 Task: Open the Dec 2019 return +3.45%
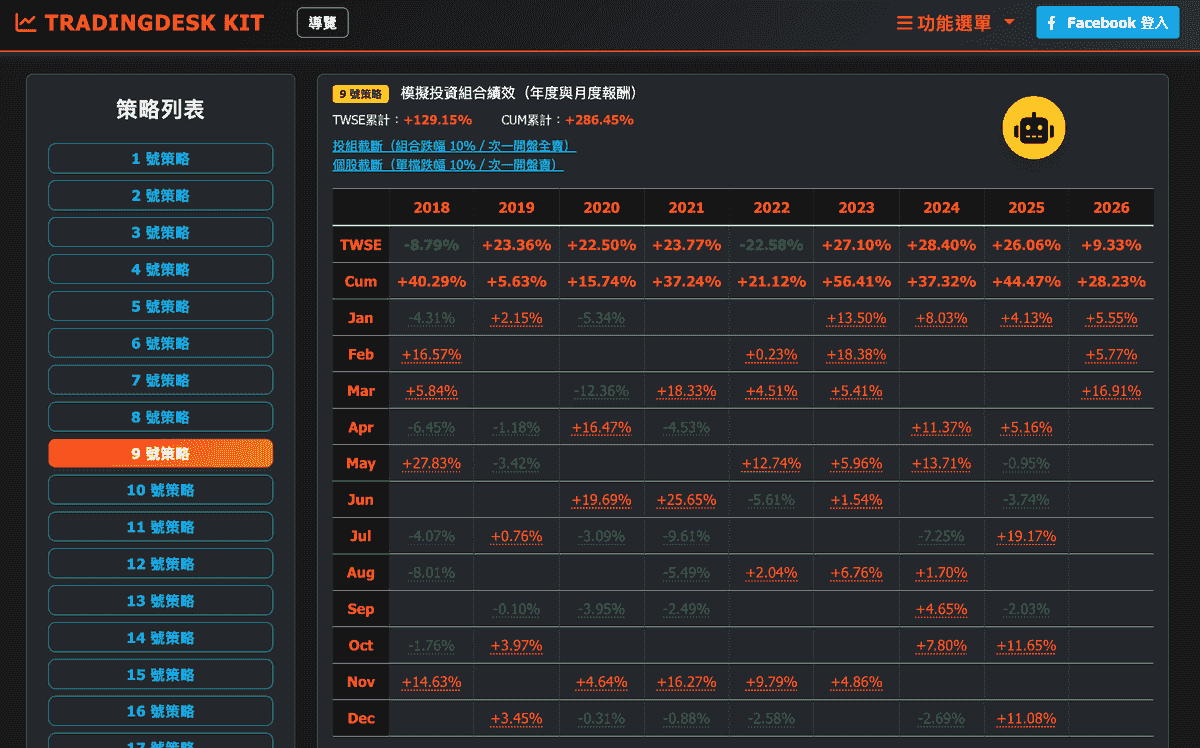516,718
